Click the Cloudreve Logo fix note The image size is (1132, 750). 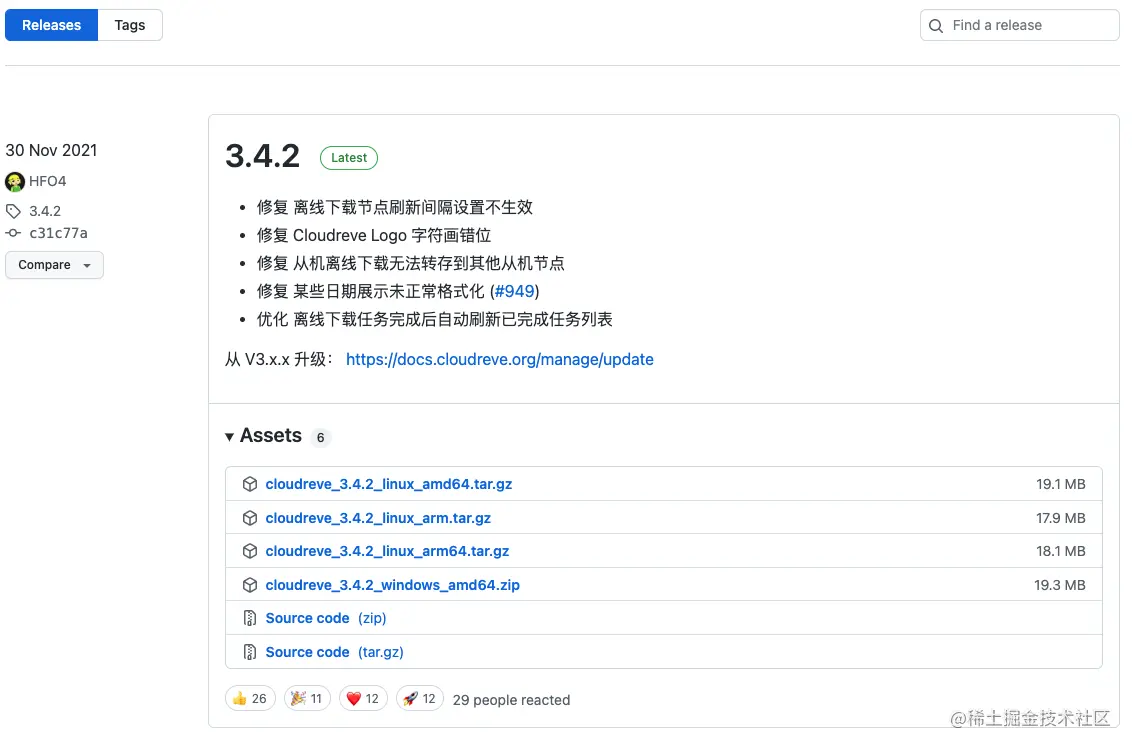click(x=374, y=235)
